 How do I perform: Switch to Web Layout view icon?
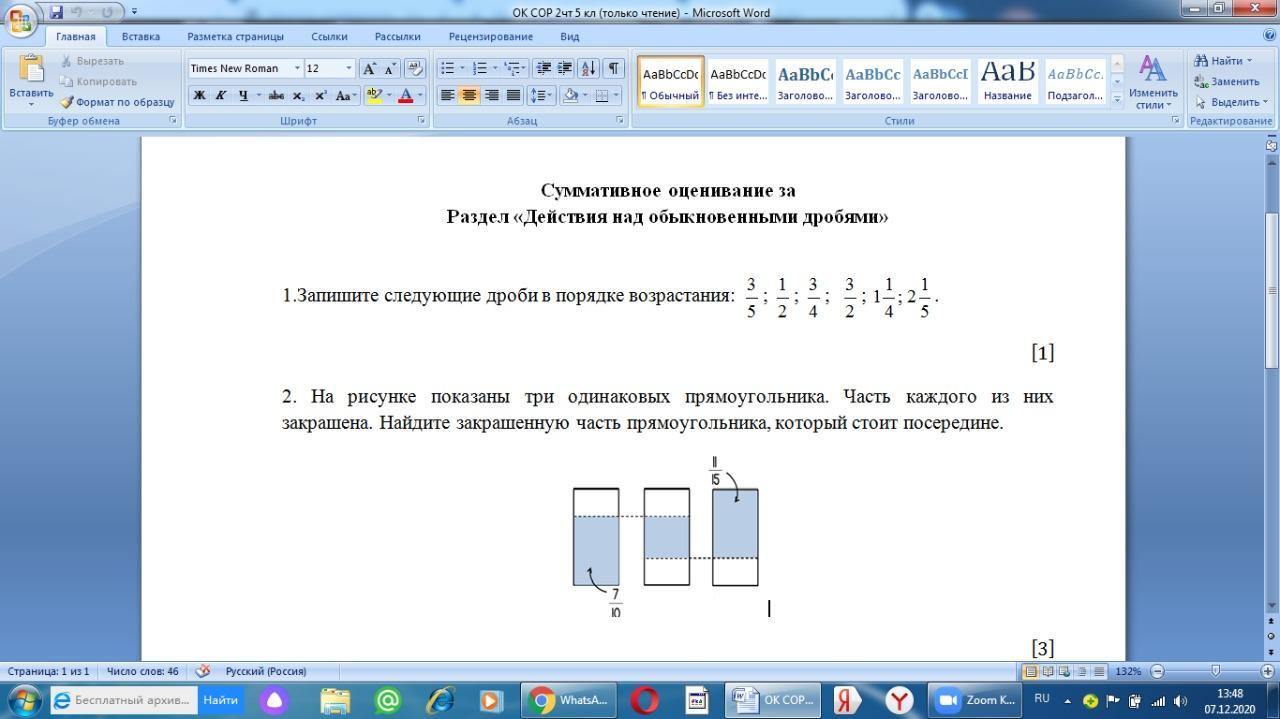point(1065,671)
